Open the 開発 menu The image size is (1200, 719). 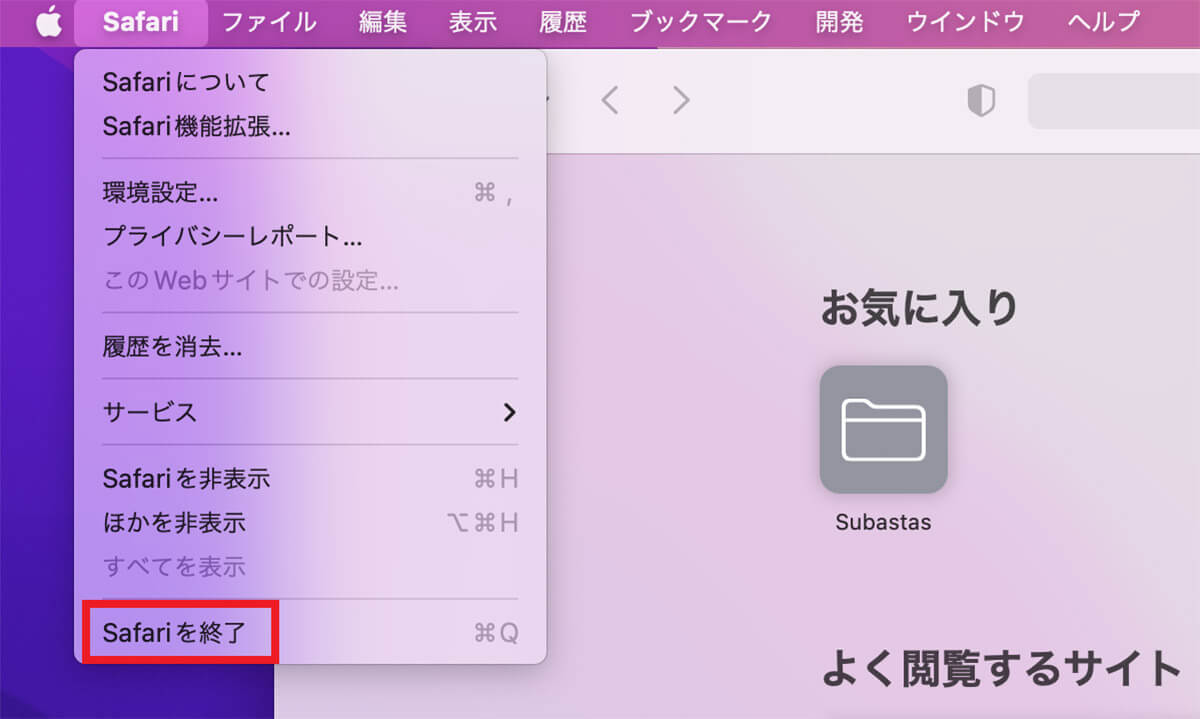click(x=839, y=22)
